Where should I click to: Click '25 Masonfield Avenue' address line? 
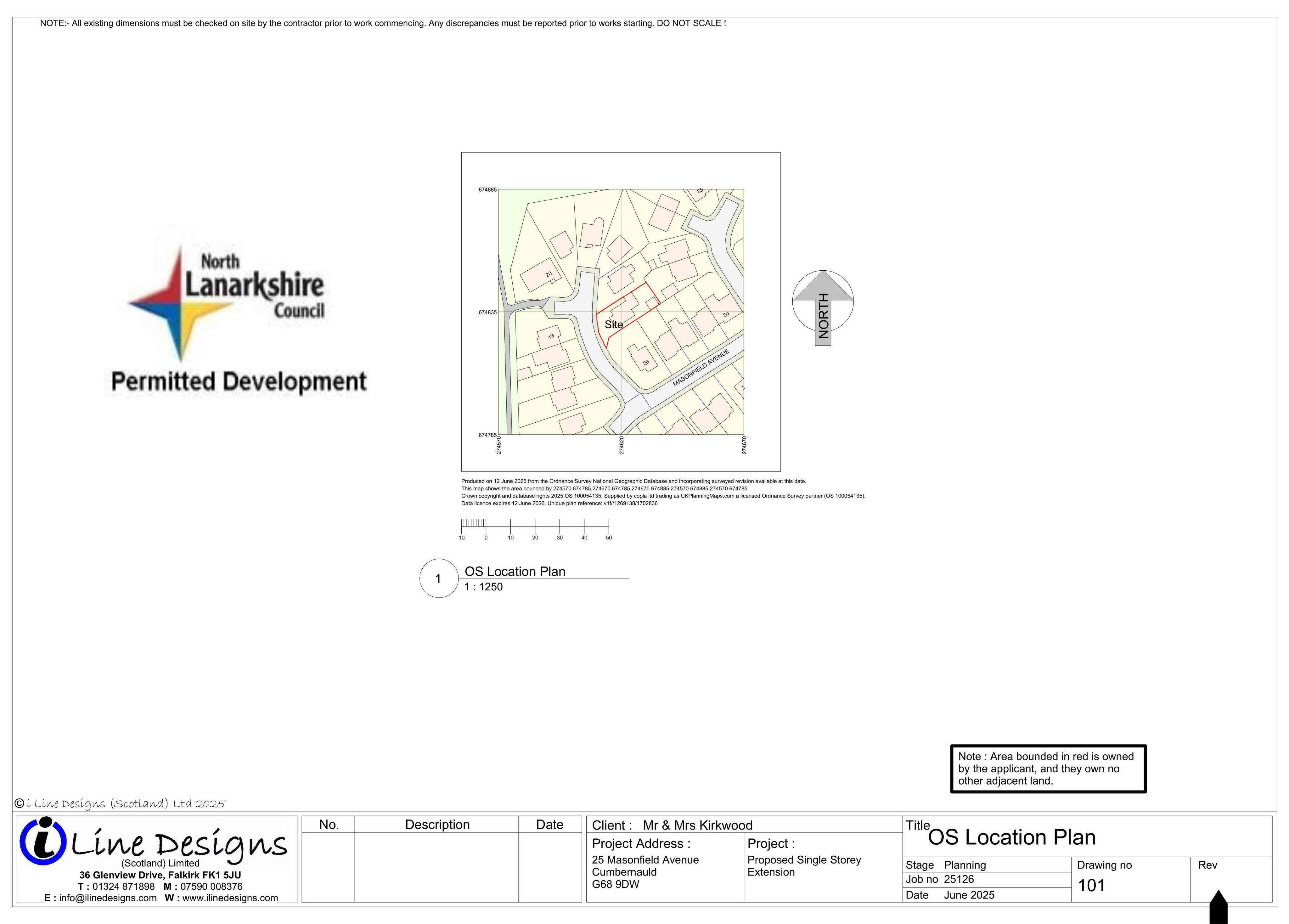pos(645,860)
